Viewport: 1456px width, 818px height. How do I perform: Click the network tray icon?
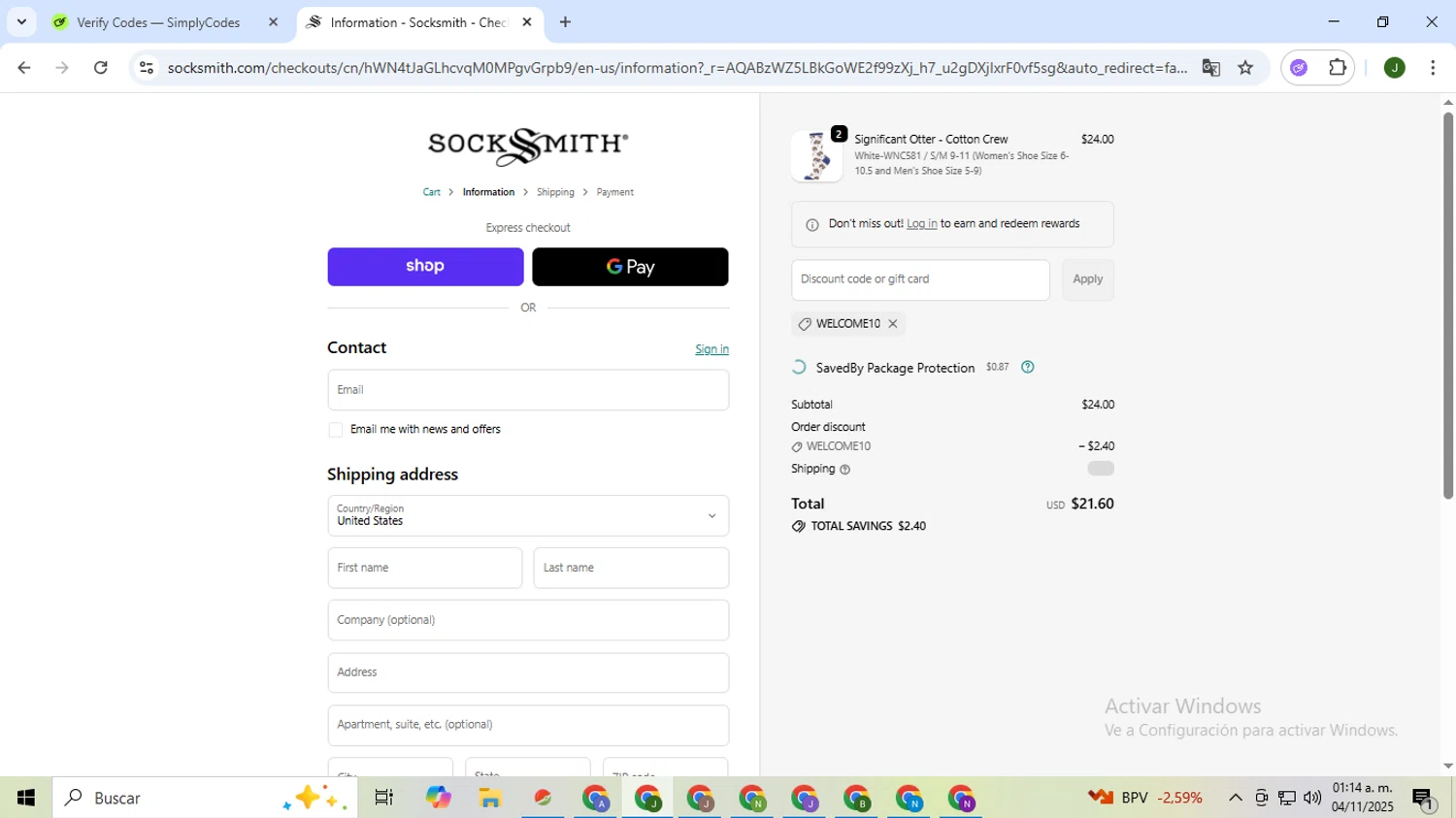coord(1287,798)
